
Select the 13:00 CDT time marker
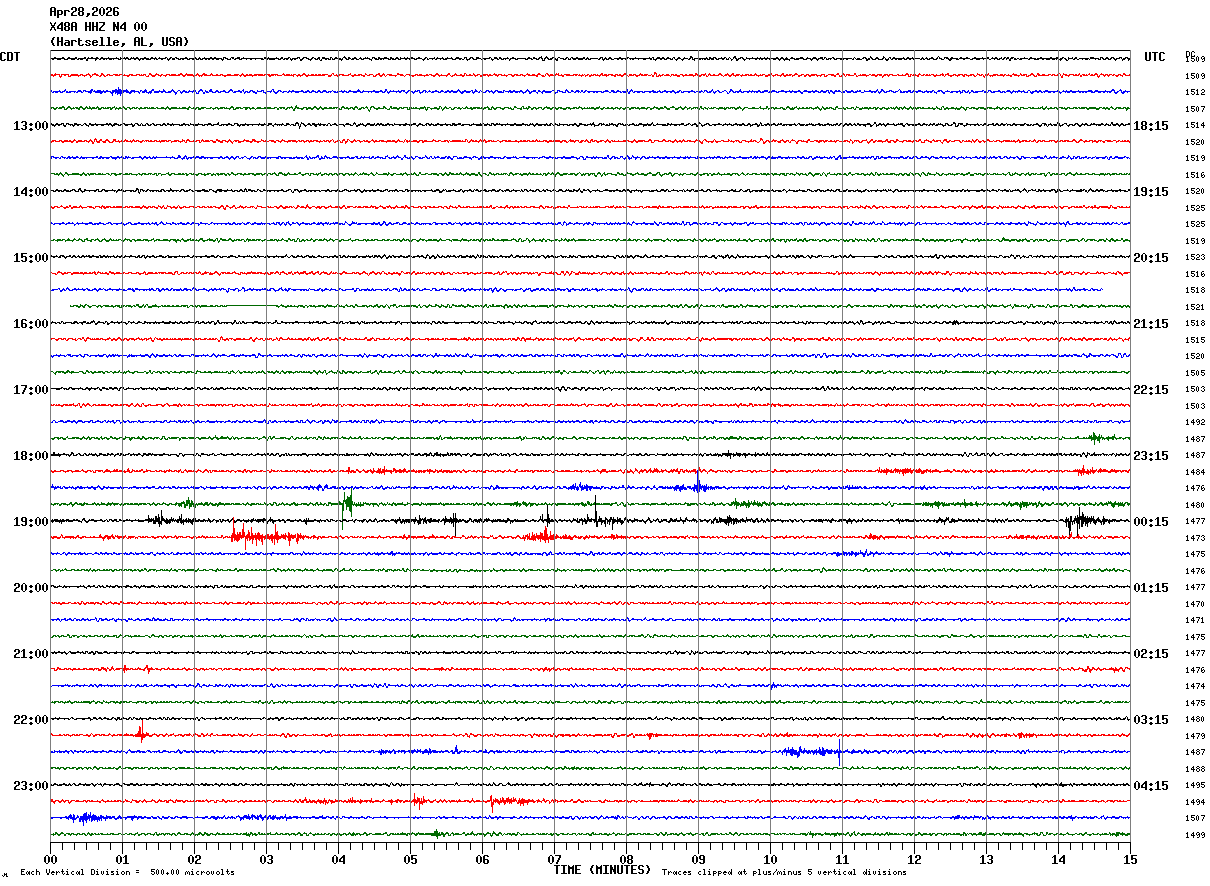(30, 126)
